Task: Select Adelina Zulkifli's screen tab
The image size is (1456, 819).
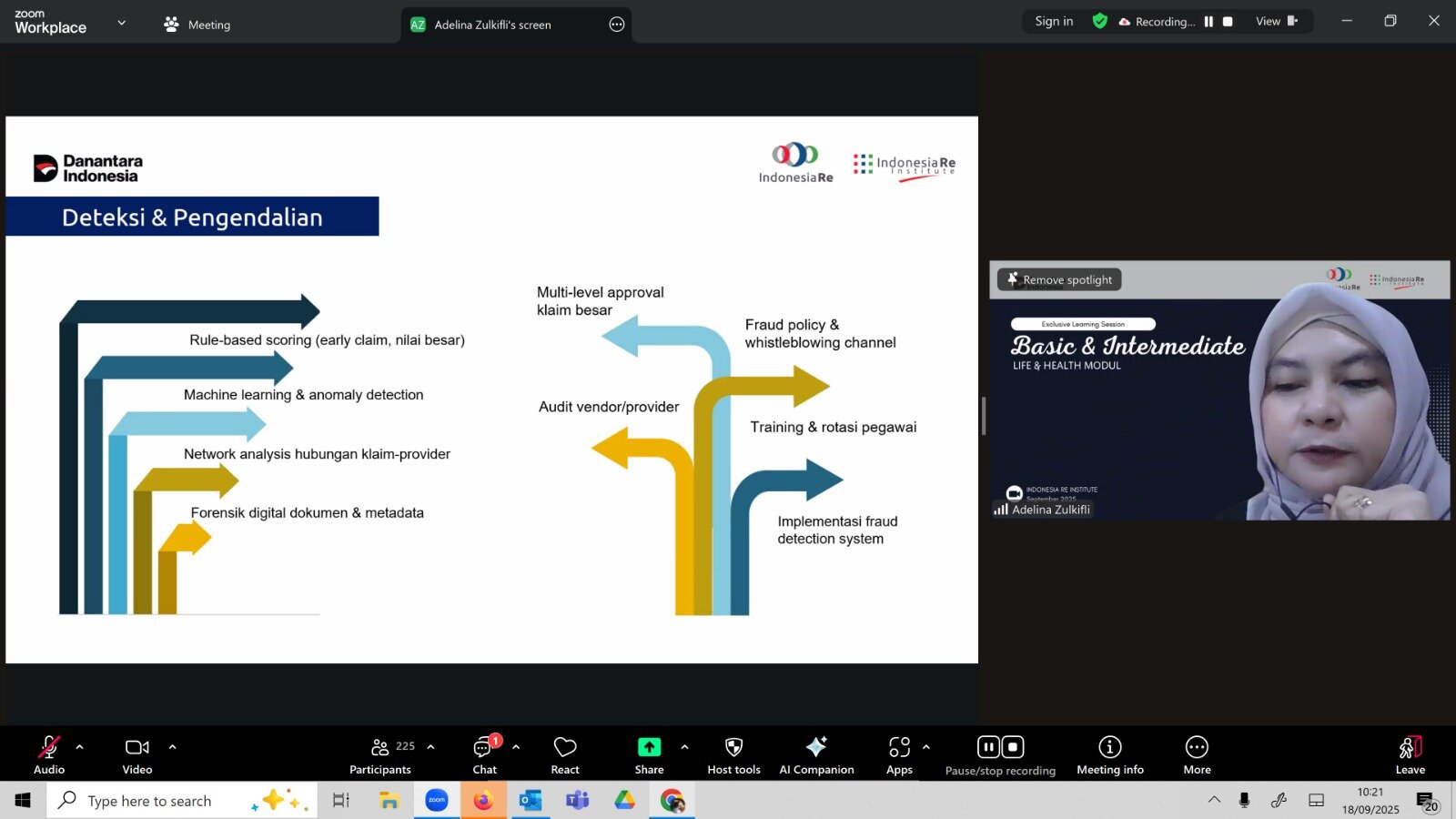Action: tap(492, 25)
